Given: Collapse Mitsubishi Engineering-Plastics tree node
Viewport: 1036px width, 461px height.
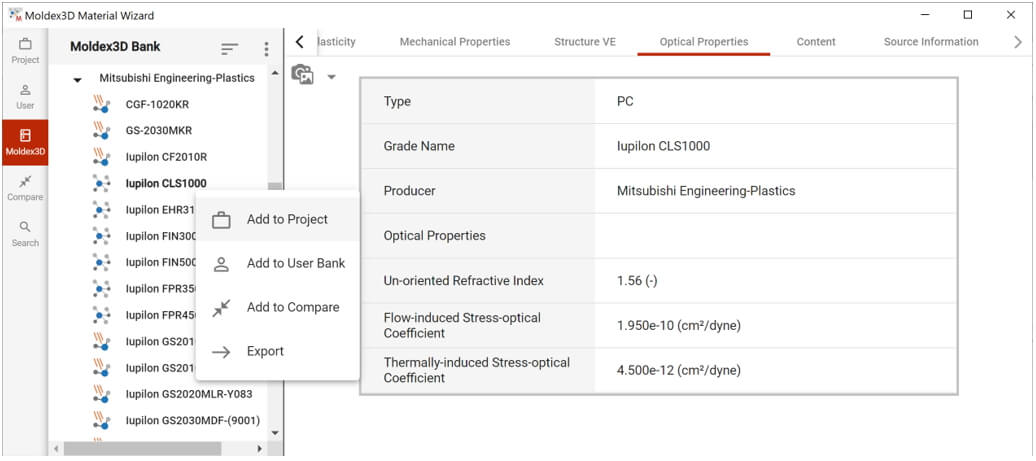Looking at the screenshot, I should pos(77,79).
